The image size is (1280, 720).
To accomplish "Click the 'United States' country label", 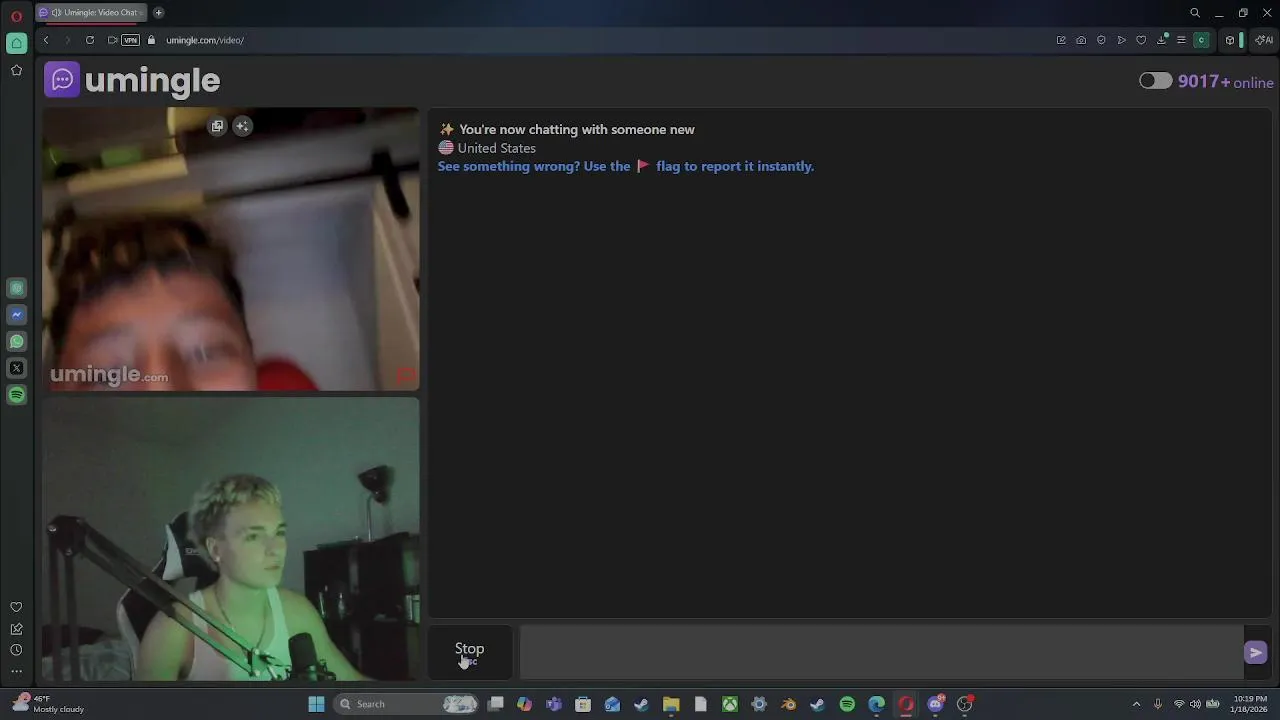I will pos(497,148).
